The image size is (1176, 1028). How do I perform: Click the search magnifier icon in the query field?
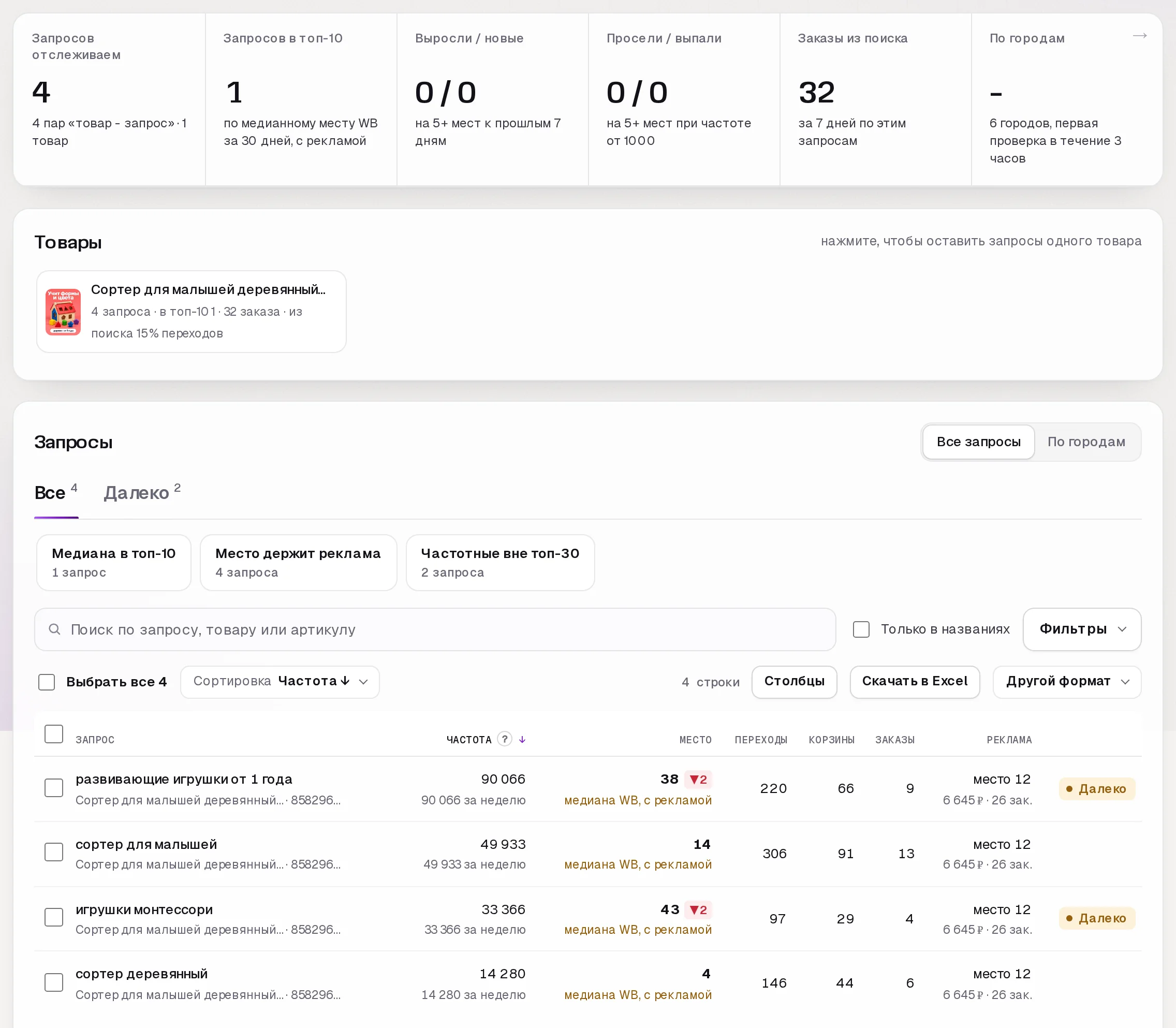coord(54,629)
